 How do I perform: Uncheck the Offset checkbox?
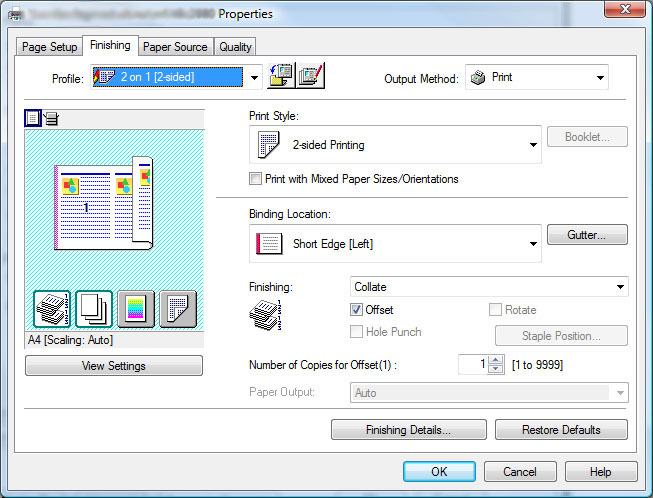(356, 309)
